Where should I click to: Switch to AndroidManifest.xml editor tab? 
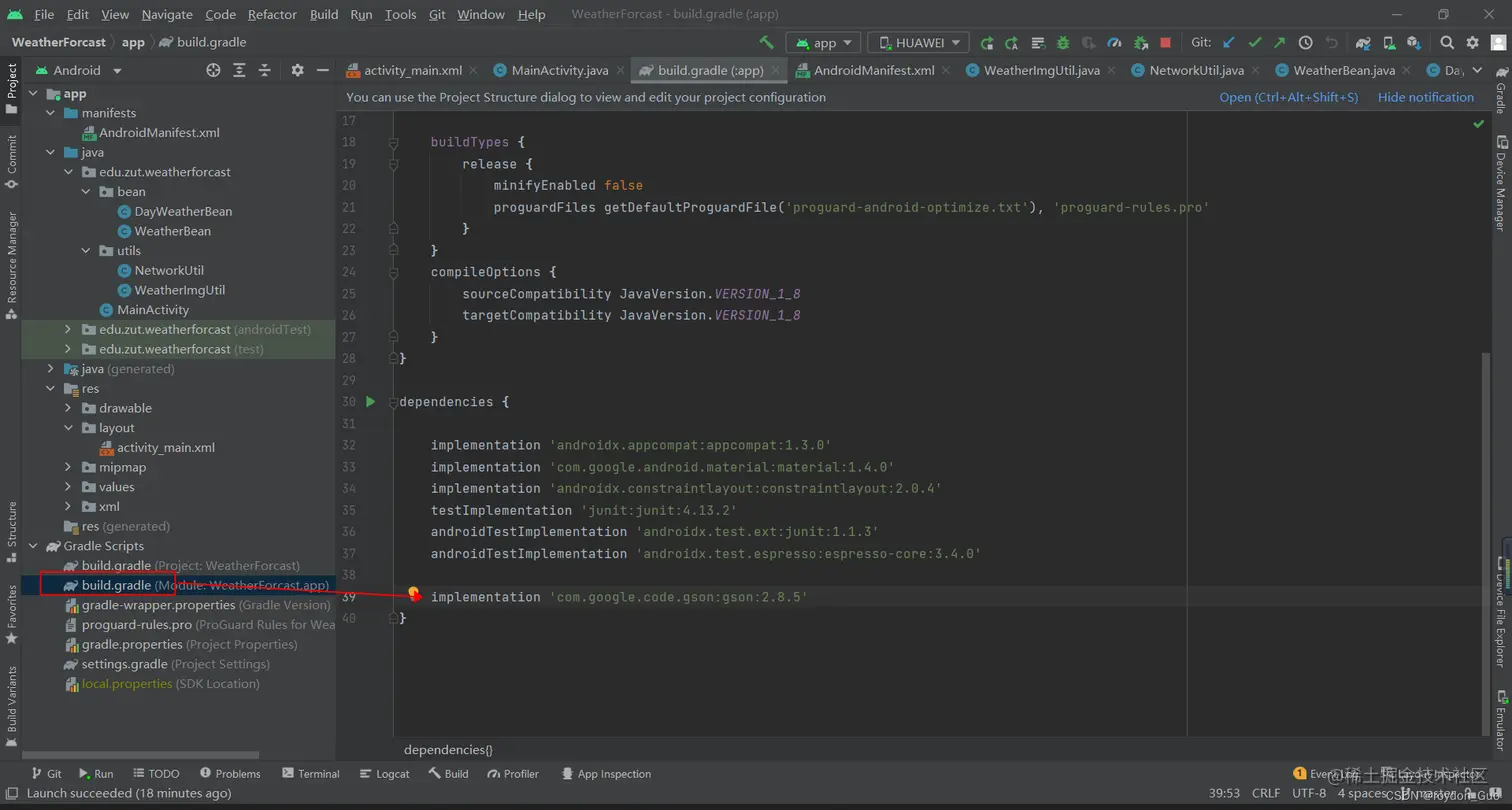point(874,70)
